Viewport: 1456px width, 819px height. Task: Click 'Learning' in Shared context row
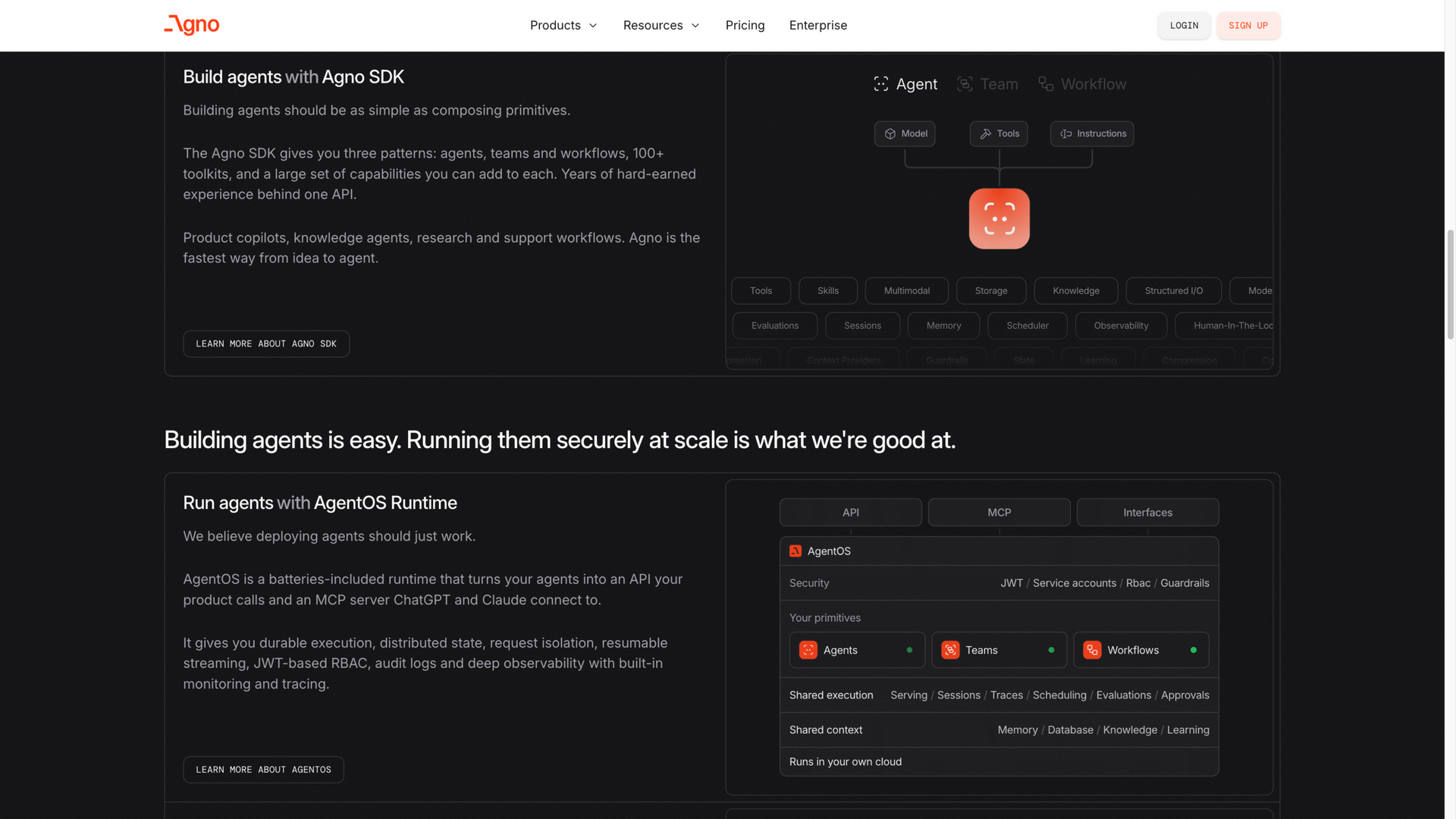coord(1188,730)
